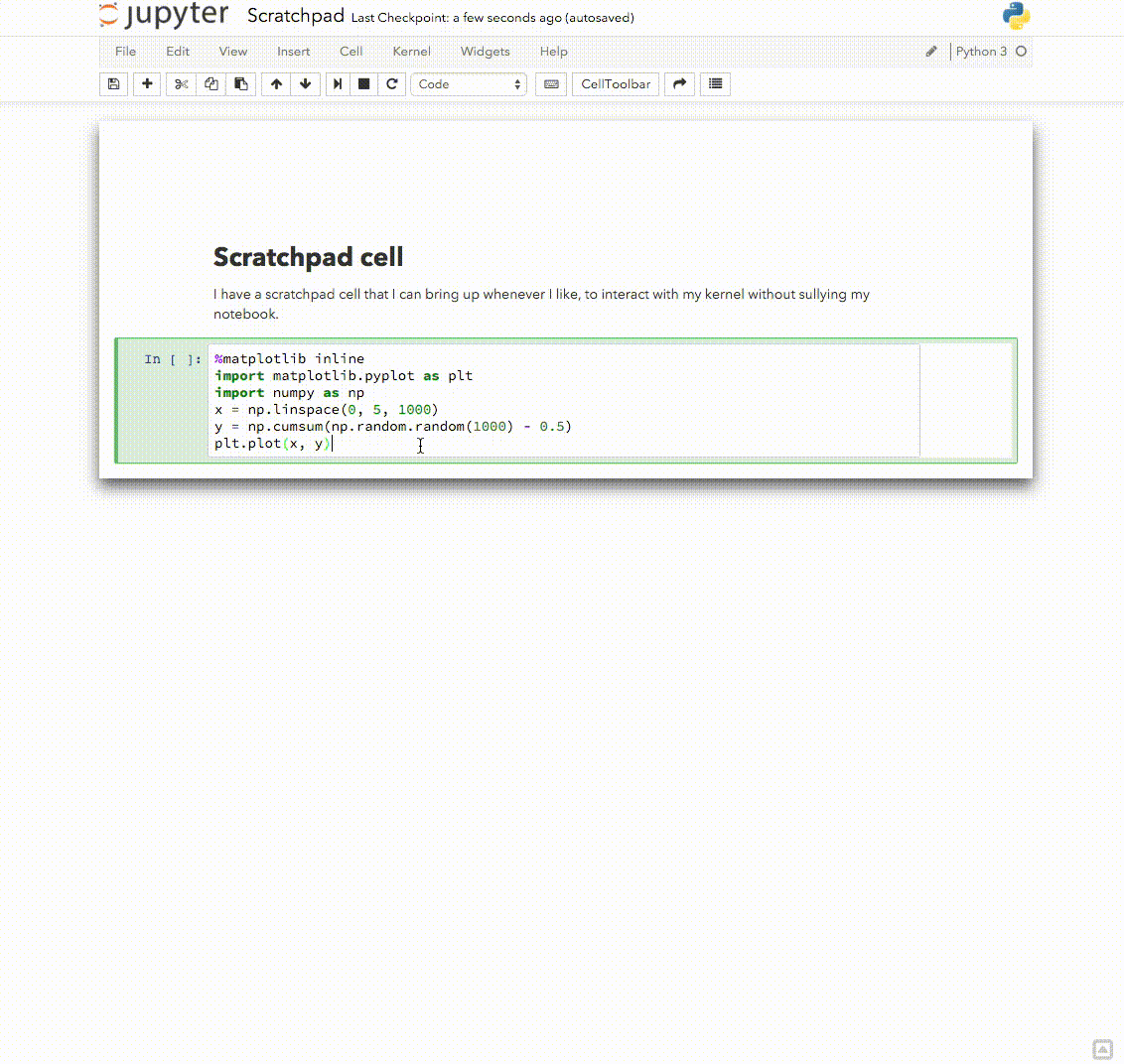
Task: Move the selected cell down
Action: pyautogui.click(x=306, y=84)
